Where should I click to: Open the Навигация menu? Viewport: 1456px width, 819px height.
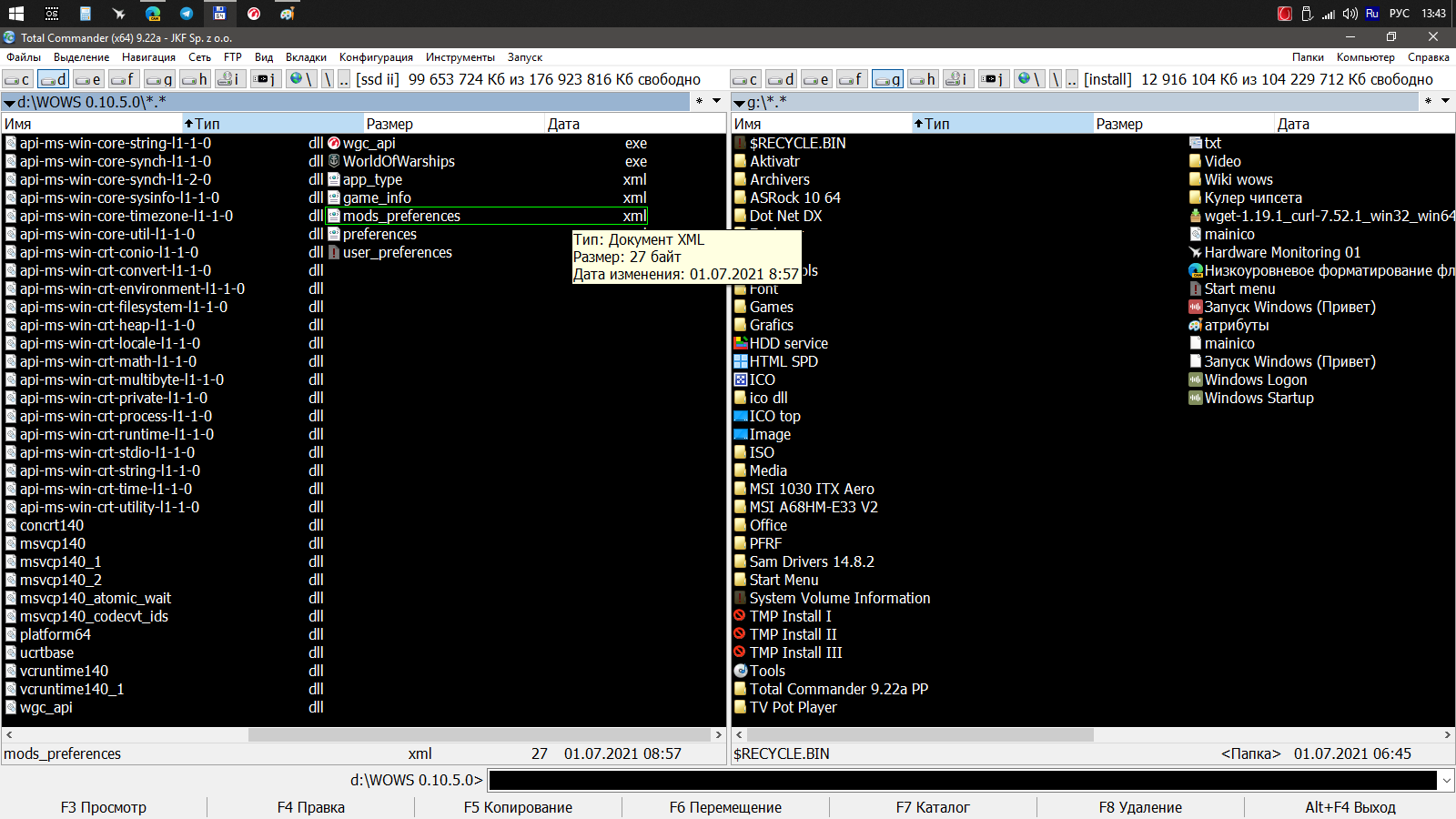click(x=148, y=57)
